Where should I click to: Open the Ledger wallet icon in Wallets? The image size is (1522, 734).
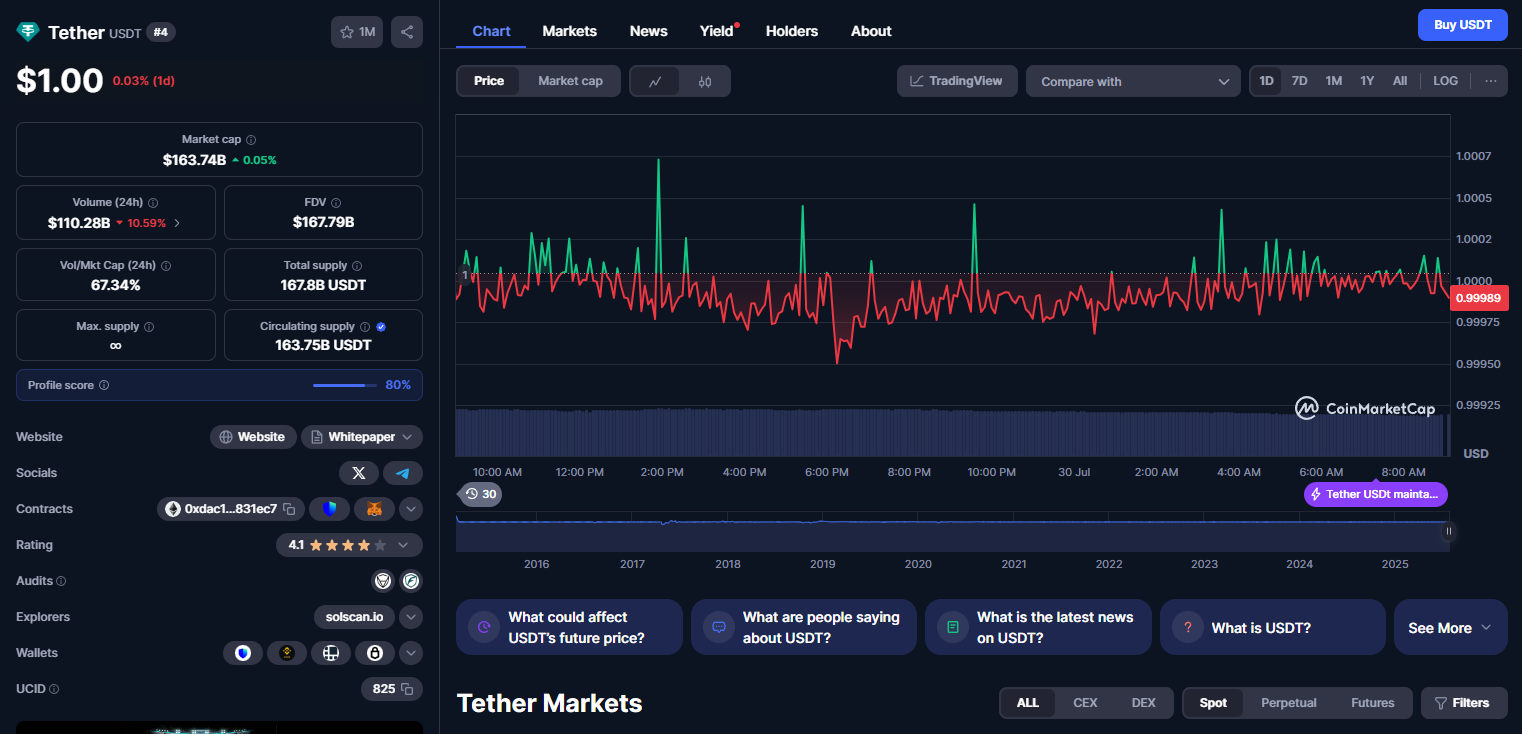[331, 653]
